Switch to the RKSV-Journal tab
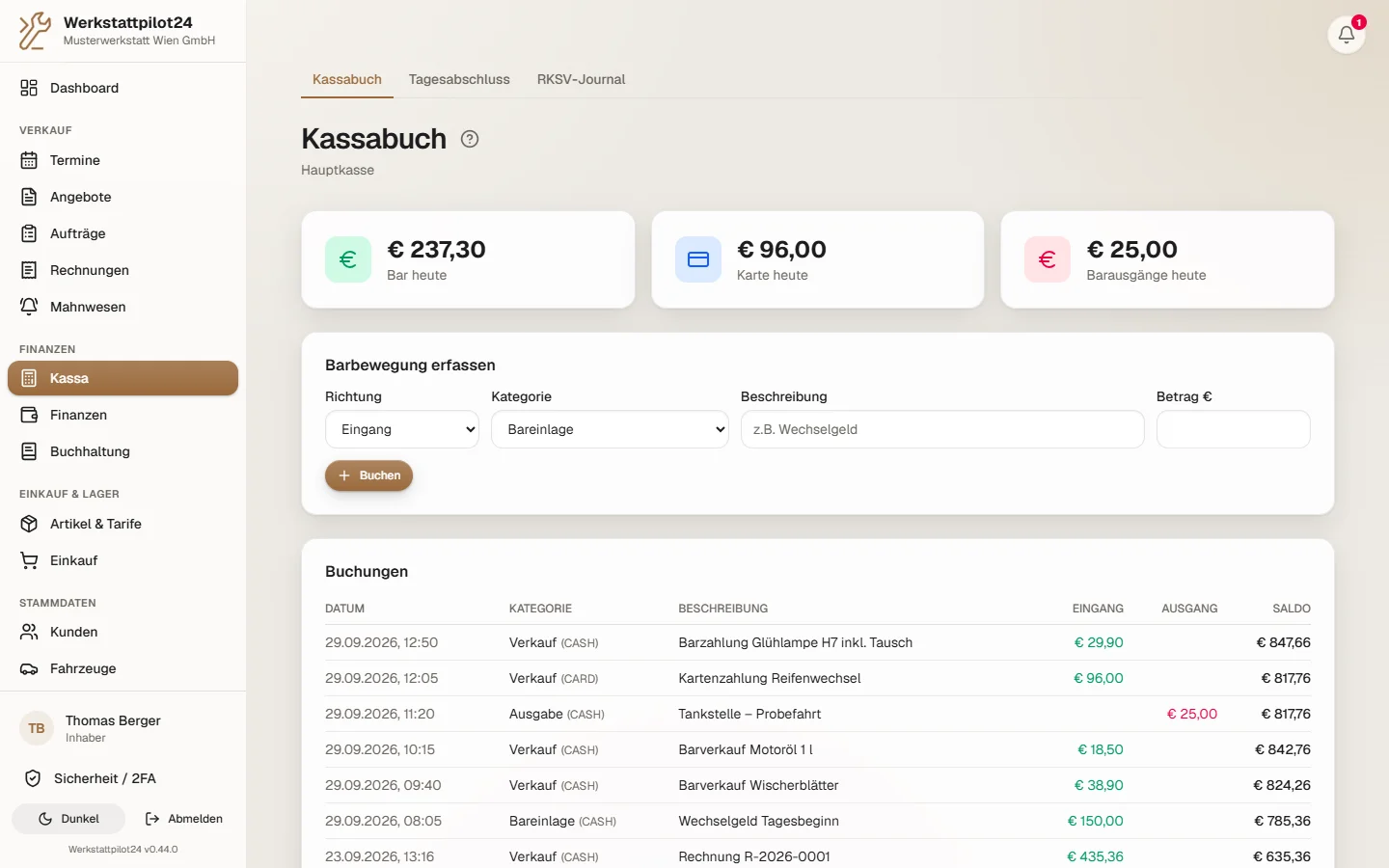 click(x=581, y=79)
